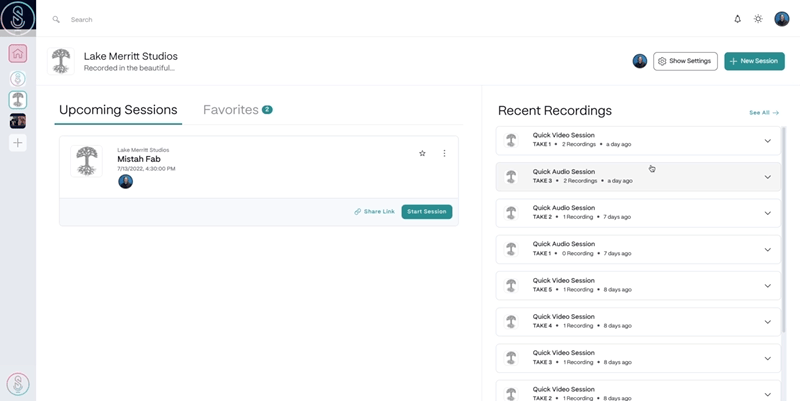Viewport: 800px width, 401px height.
Task: Click the bottom-left sidebar logo icon
Action: click(x=18, y=384)
